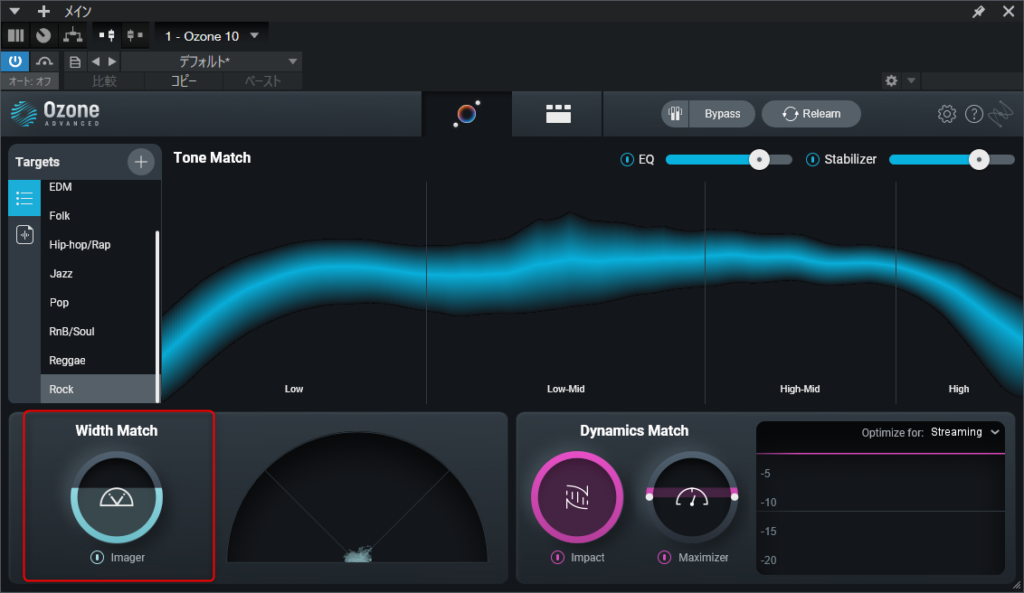This screenshot has width=1024, height=593.
Task: Load the next preset arrow
Action: [x=112, y=61]
